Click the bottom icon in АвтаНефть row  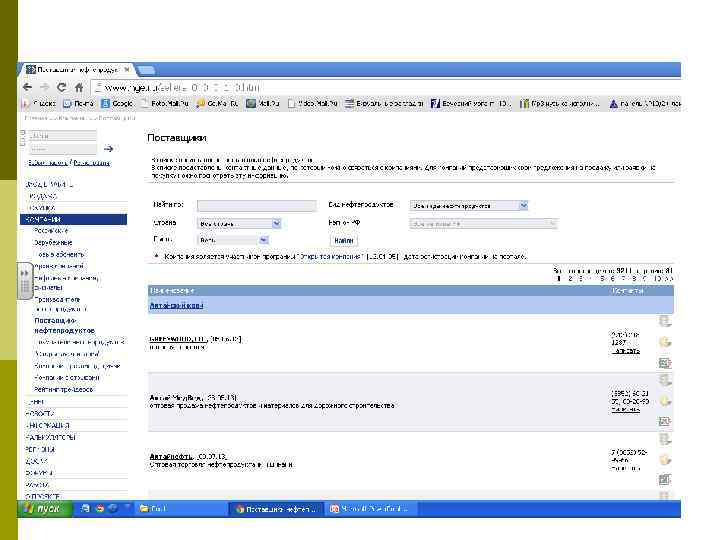[x=664, y=480]
